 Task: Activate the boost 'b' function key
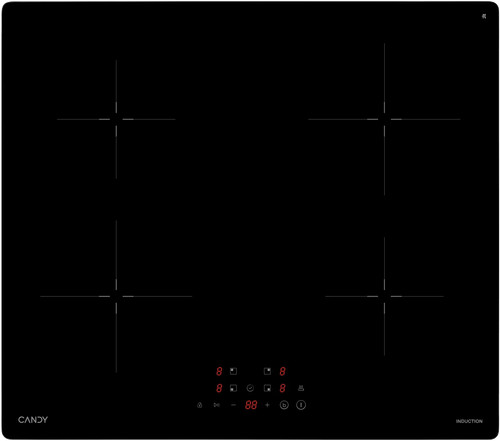[284, 405]
